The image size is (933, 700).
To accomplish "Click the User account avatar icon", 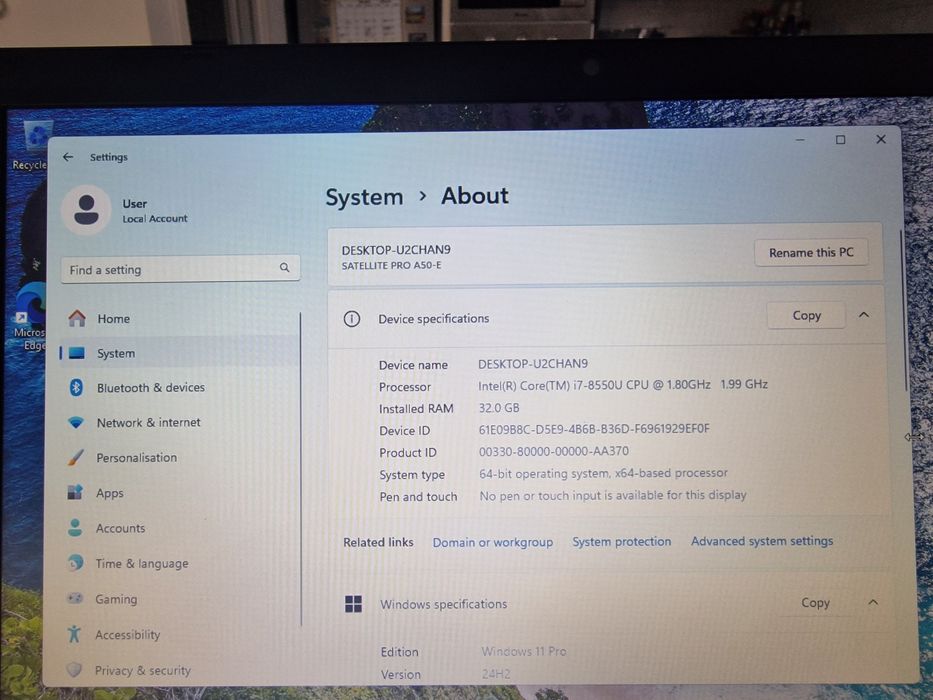I will [x=86, y=210].
